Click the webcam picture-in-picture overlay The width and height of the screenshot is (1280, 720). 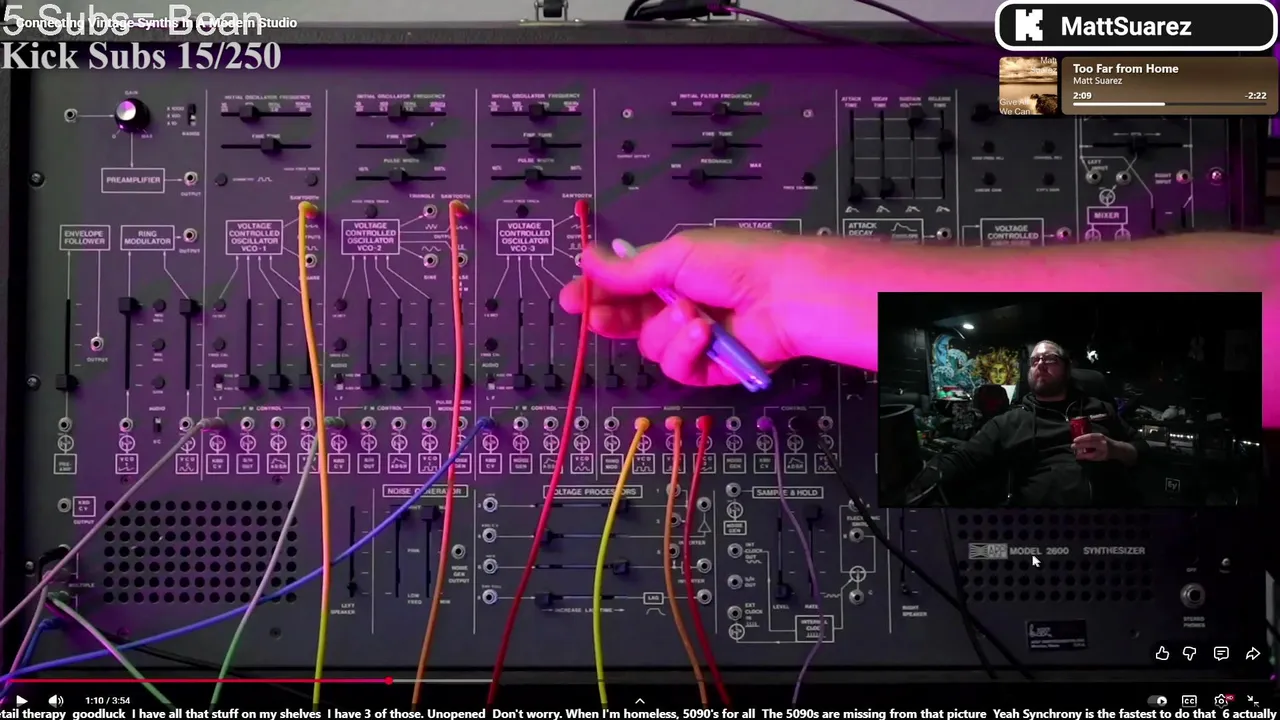[1069, 400]
